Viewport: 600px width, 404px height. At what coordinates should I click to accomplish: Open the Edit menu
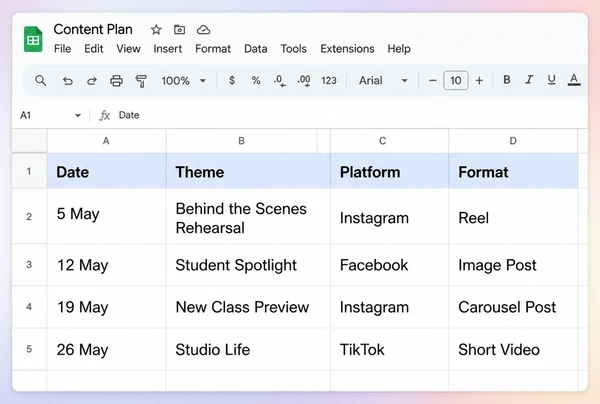[x=94, y=49]
